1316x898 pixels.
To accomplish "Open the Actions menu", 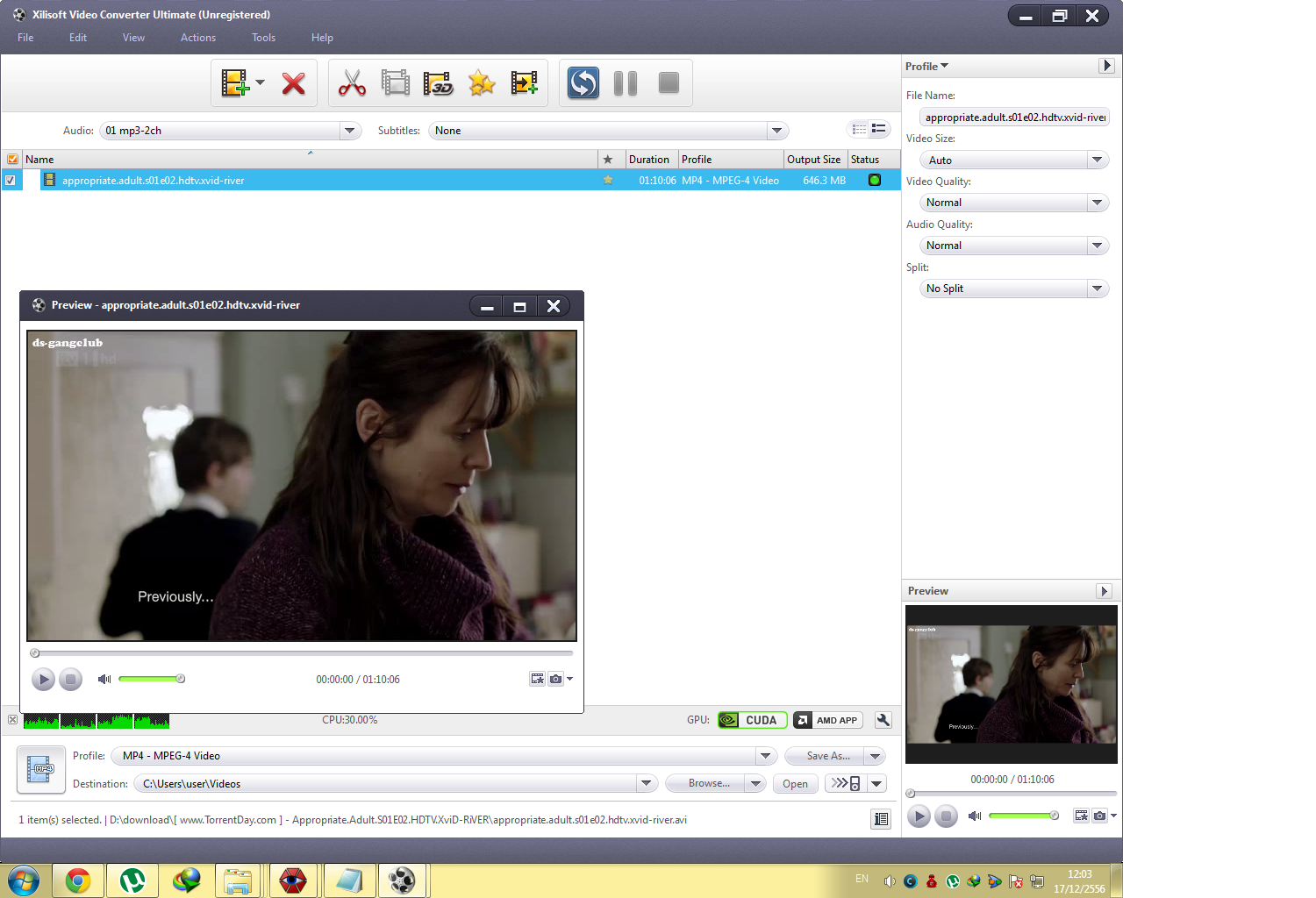I will point(198,38).
